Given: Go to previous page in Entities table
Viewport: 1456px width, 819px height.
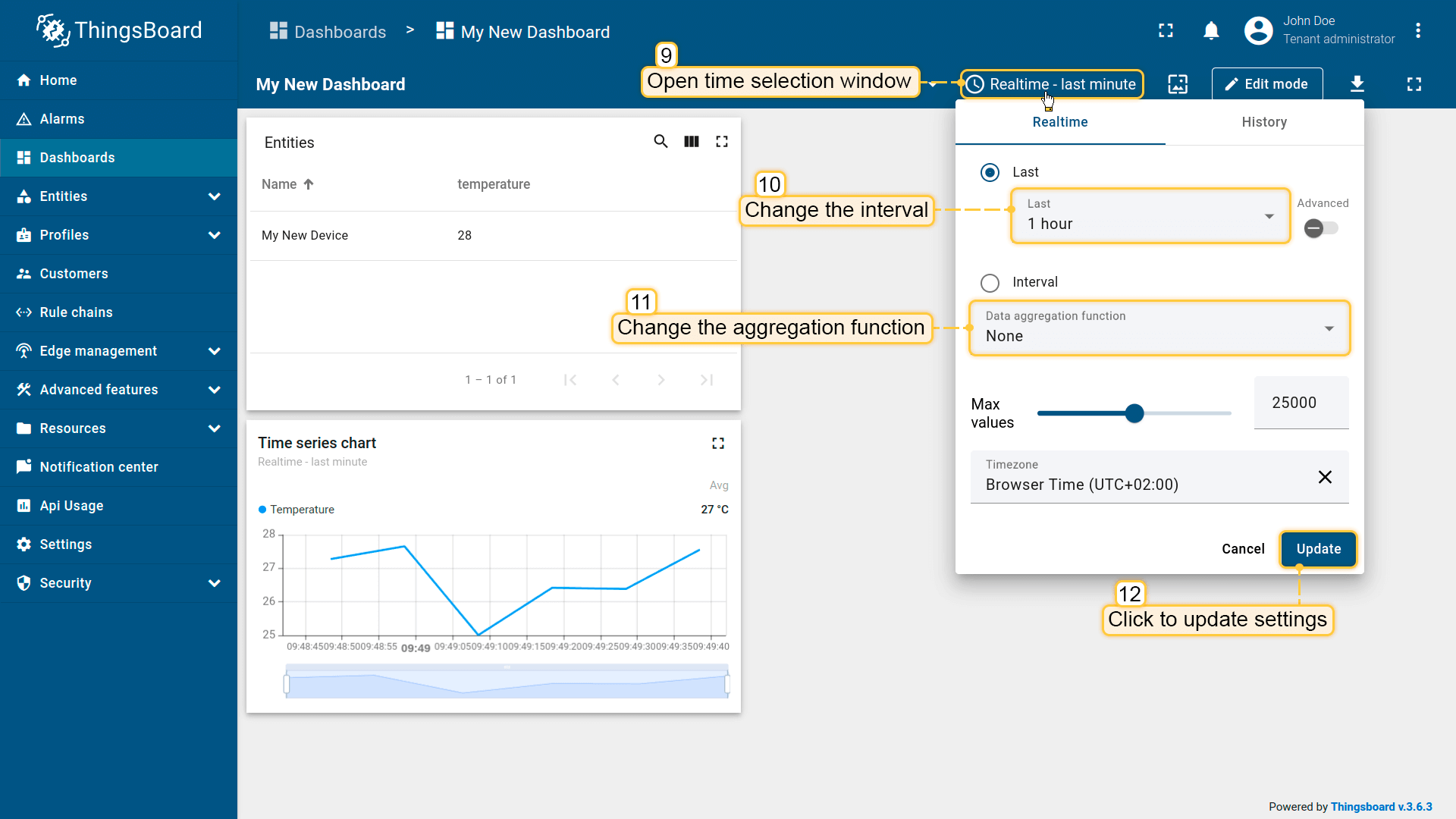Looking at the screenshot, I should point(616,380).
